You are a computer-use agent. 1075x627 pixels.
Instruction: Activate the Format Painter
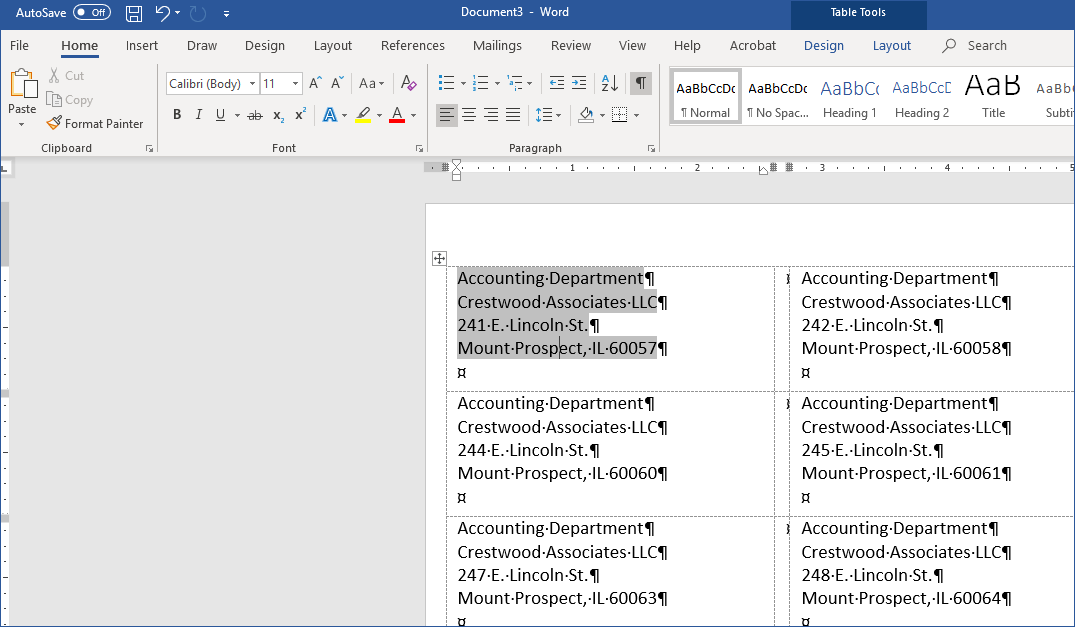(x=95, y=123)
